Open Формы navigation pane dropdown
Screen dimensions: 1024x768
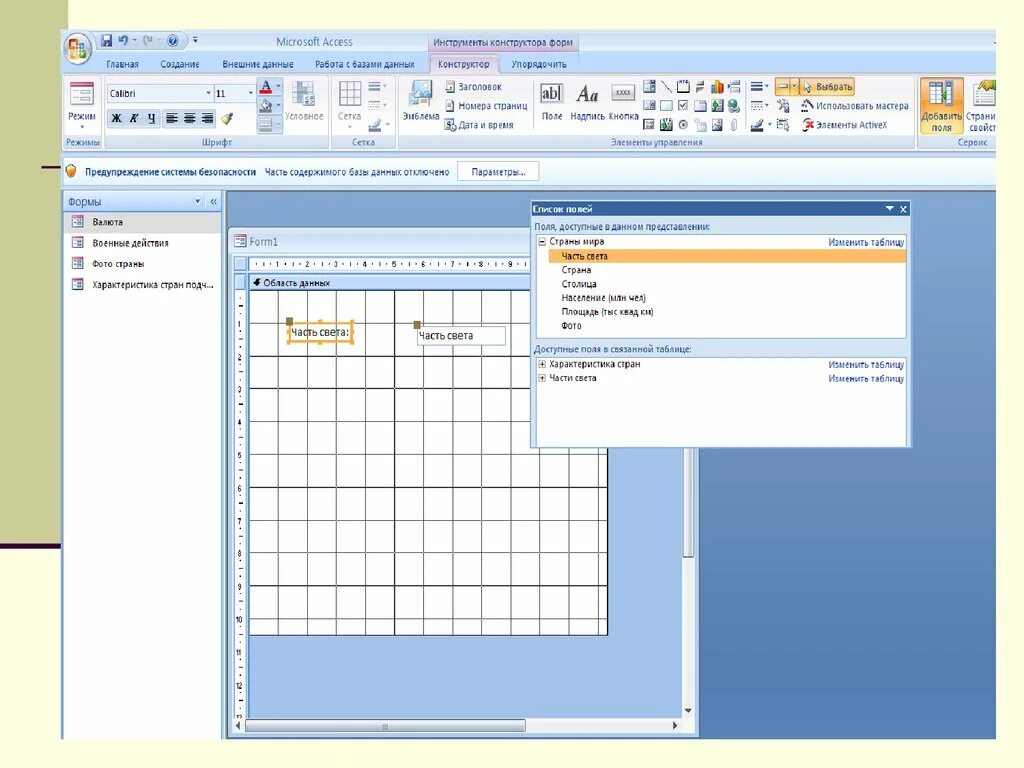click(197, 201)
